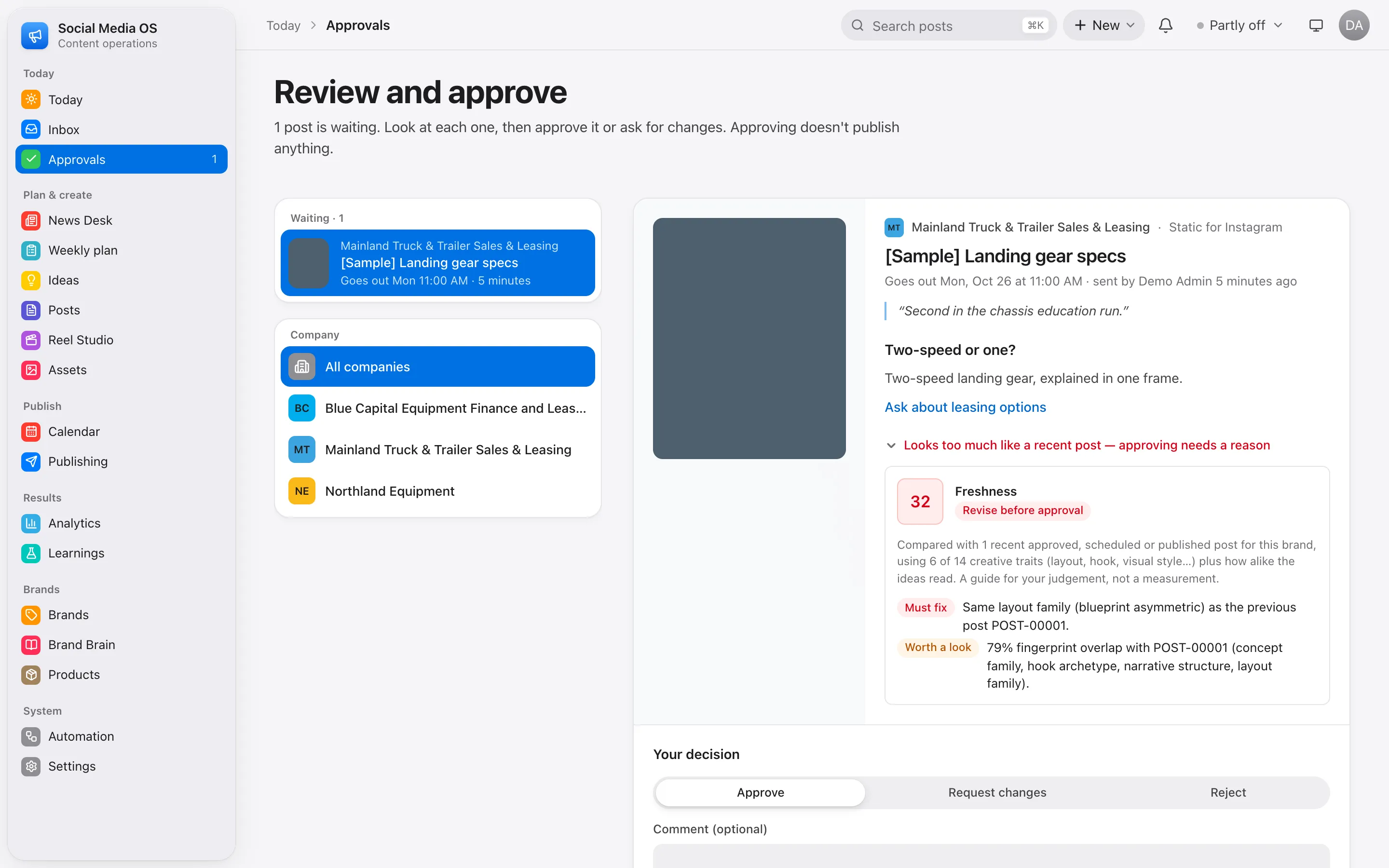Open Products box icon
The image size is (1389, 868).
31,675
